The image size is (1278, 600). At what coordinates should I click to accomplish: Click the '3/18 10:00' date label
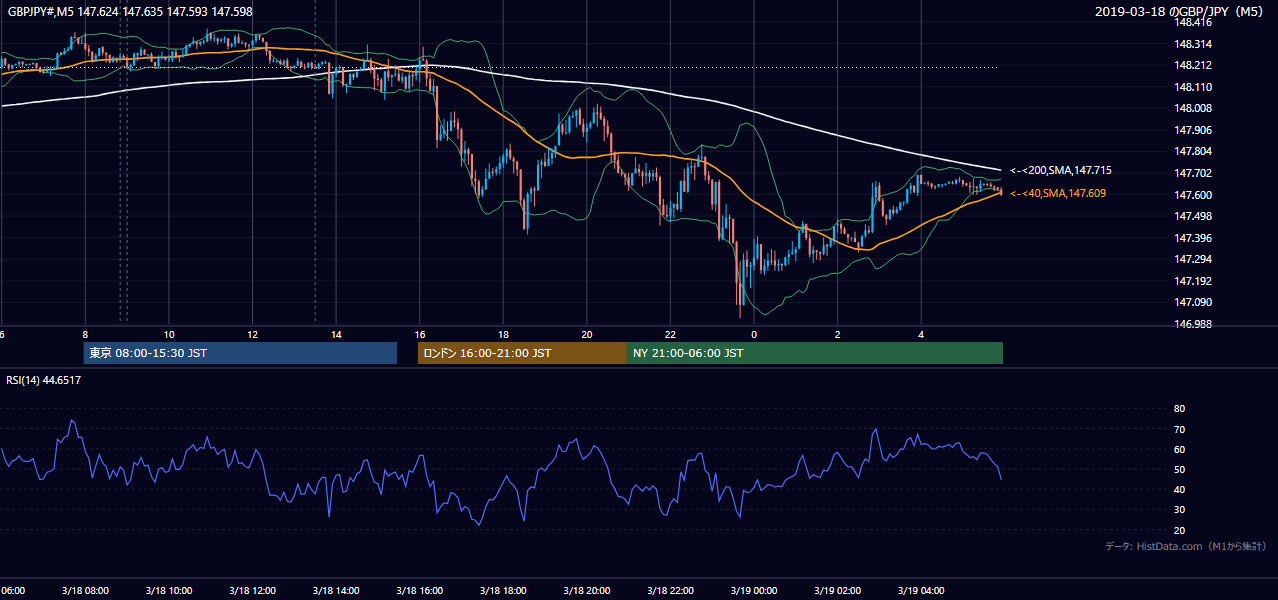[x=169, y=590]
